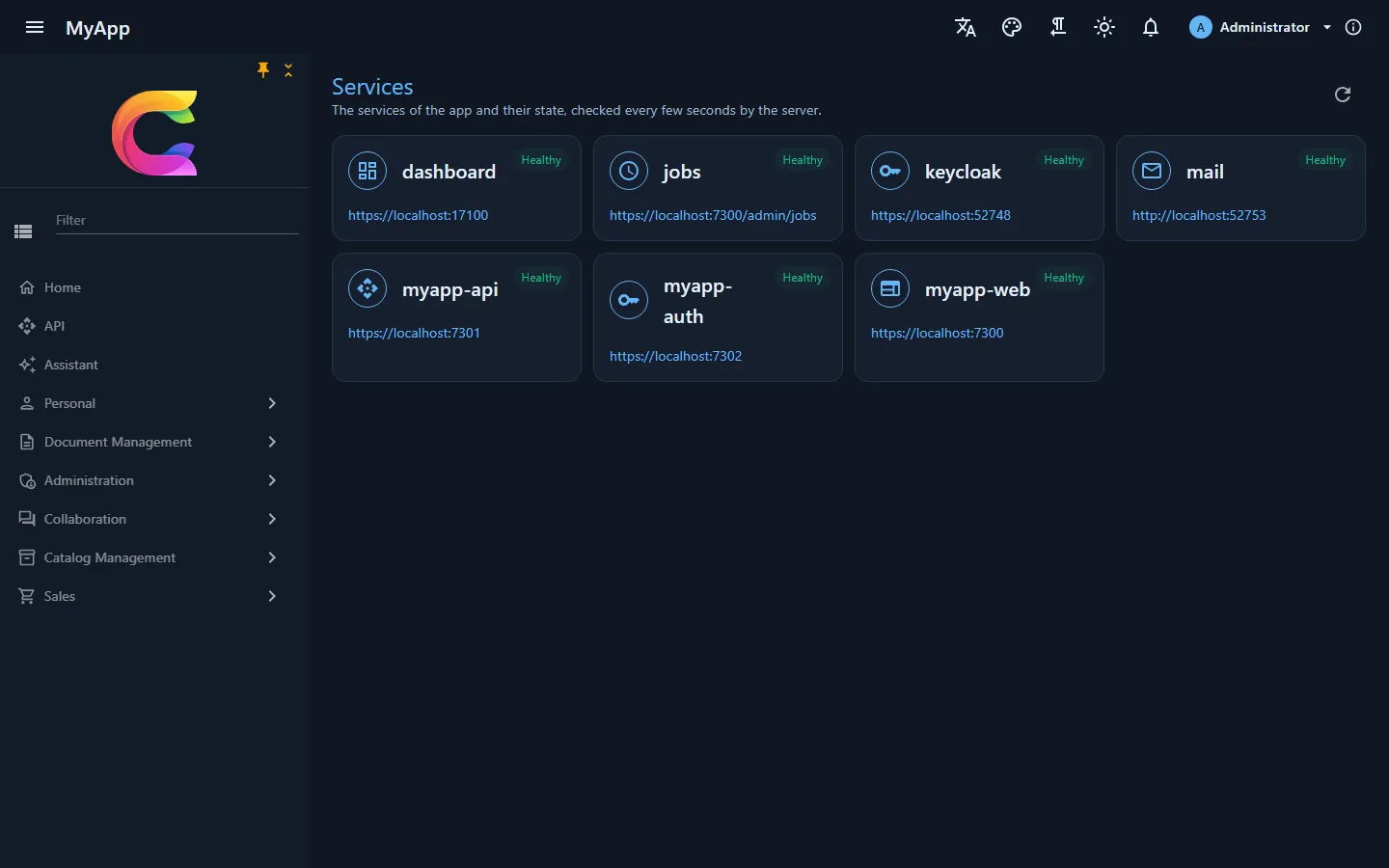The height and width of the screenshot is (868, 1389).
Task: Switch the text direction setting
Action: tap(1058, 27)
